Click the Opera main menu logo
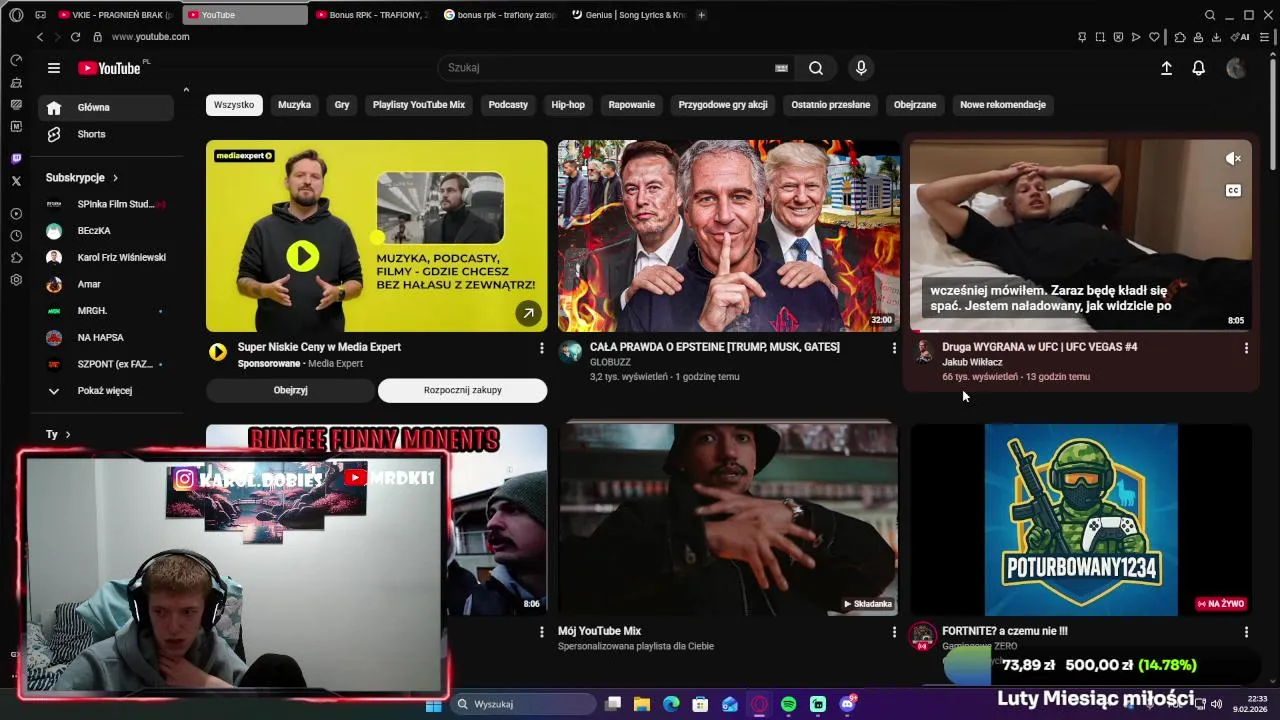This screenshot has width=1280, height=720. [x=16, y=15]
